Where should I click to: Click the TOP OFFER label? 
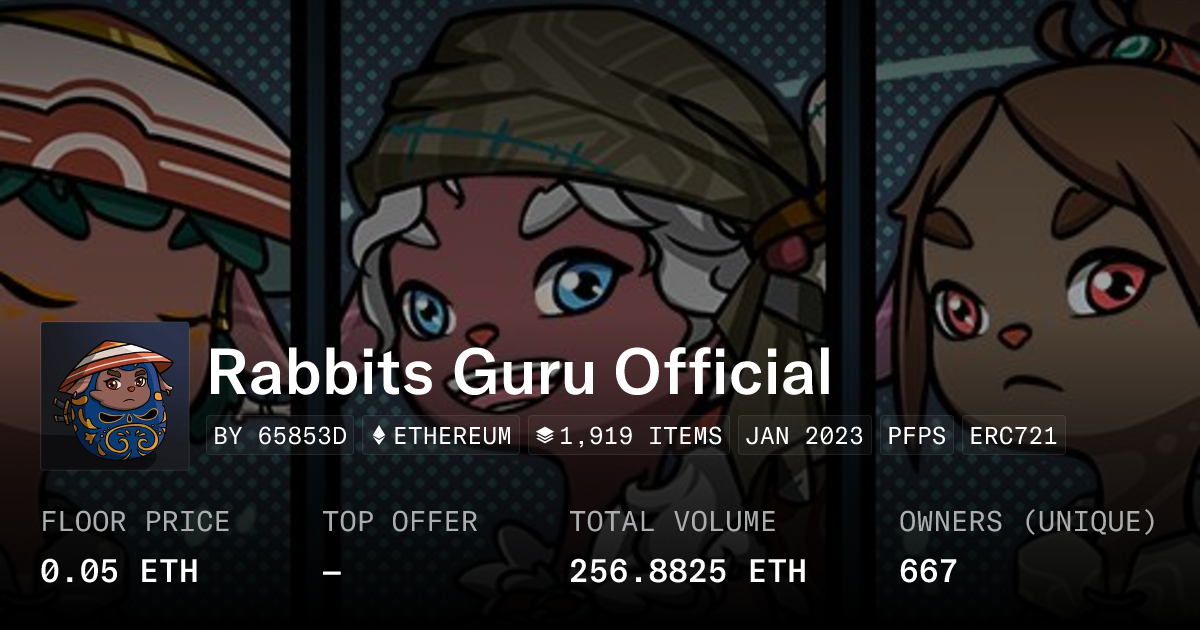[400, 522]
